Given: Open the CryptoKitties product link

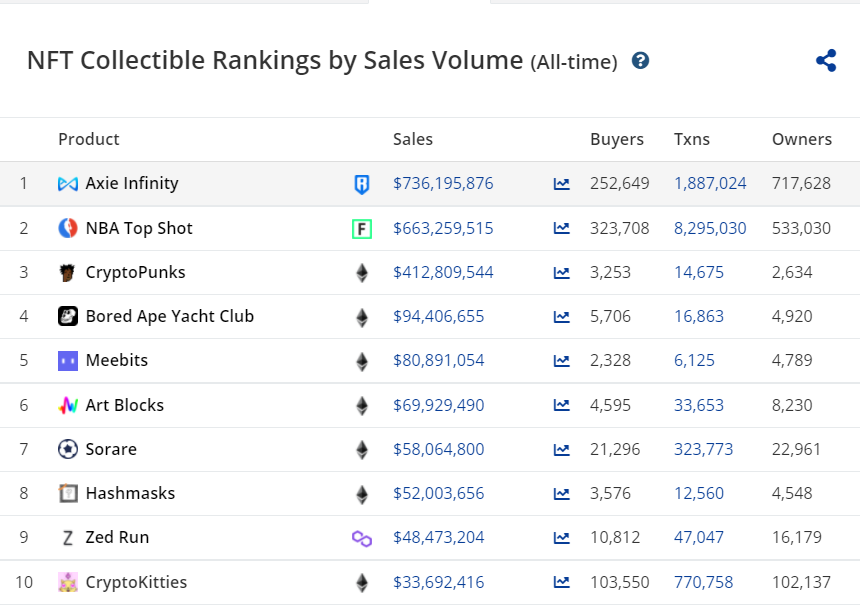Looking at the screenshot, I should pyautogui.click(x=136, y=582).
